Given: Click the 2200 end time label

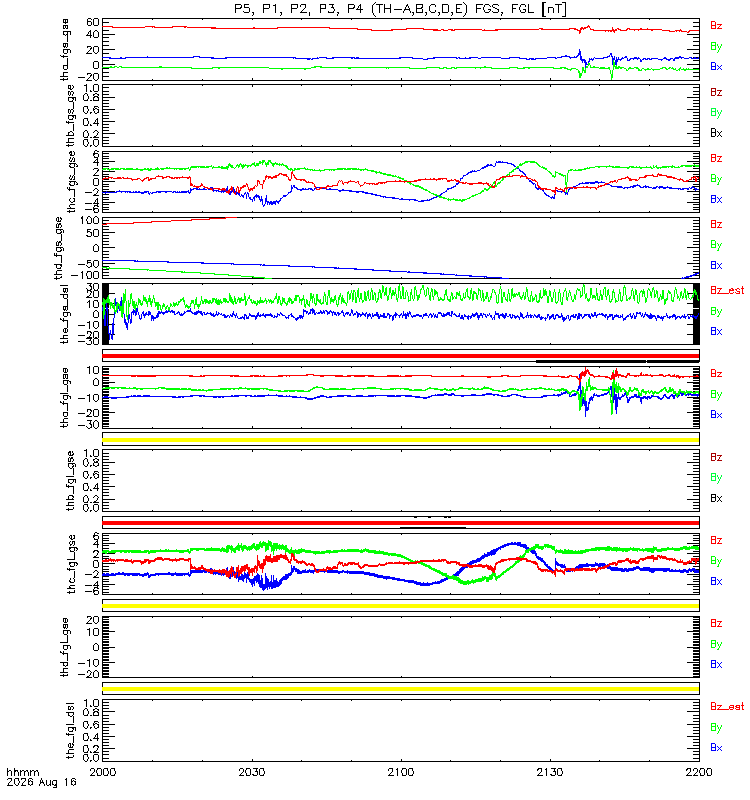Looking at the screenshot, I should point(698,772).
